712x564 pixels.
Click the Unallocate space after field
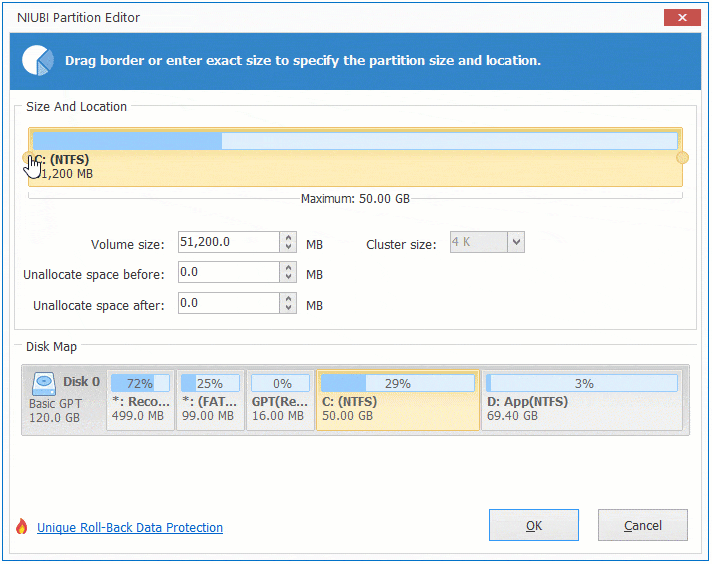pos(229,303)
